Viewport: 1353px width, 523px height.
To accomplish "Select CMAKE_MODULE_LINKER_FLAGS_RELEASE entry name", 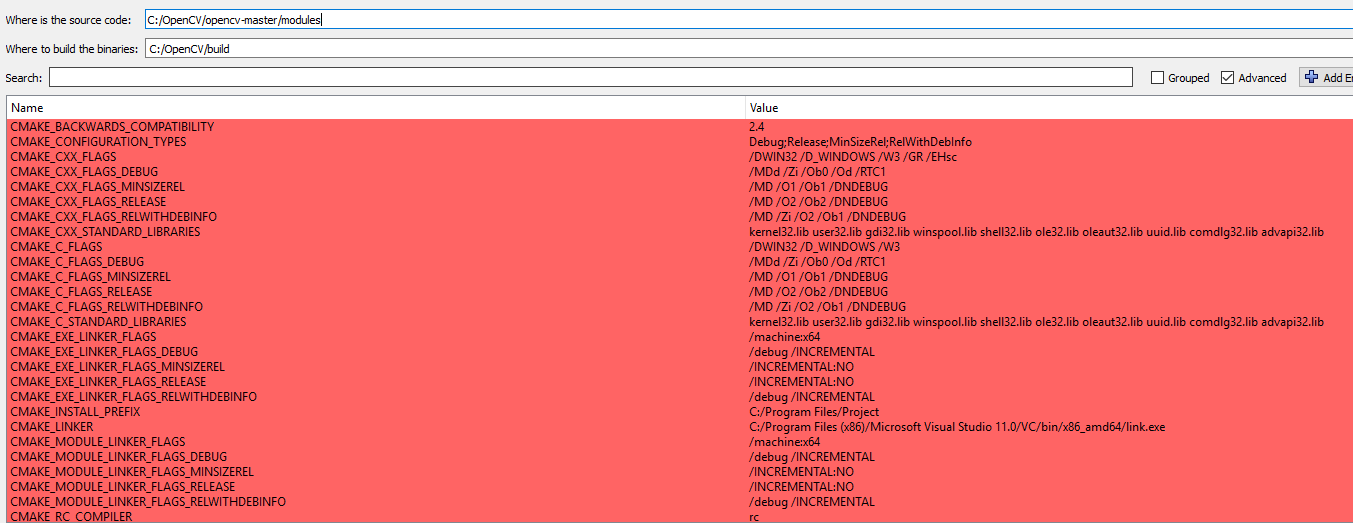I will [x=122, y=487].
